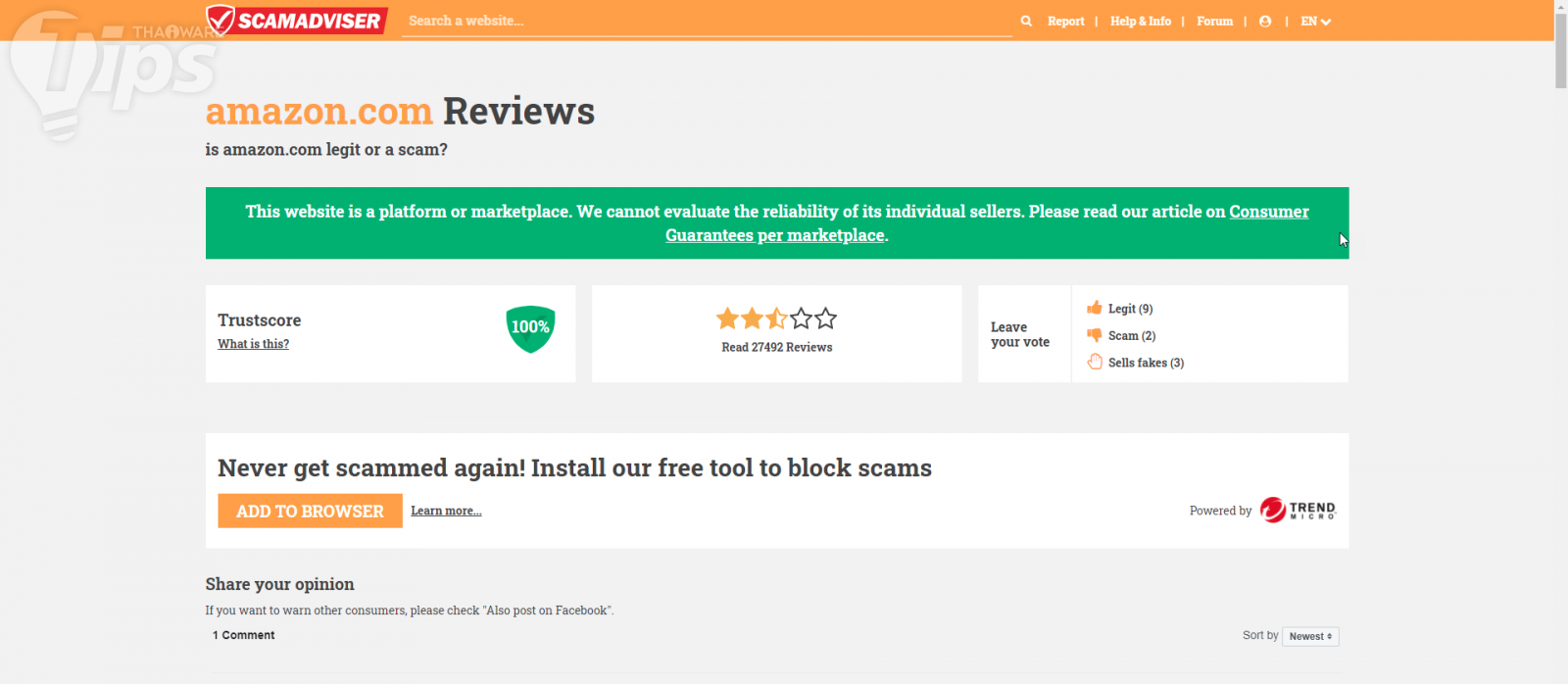Open the Help & Info menu
Image resolution: width=1568 pixels, height=684 pixels.
coord(1140,21)
